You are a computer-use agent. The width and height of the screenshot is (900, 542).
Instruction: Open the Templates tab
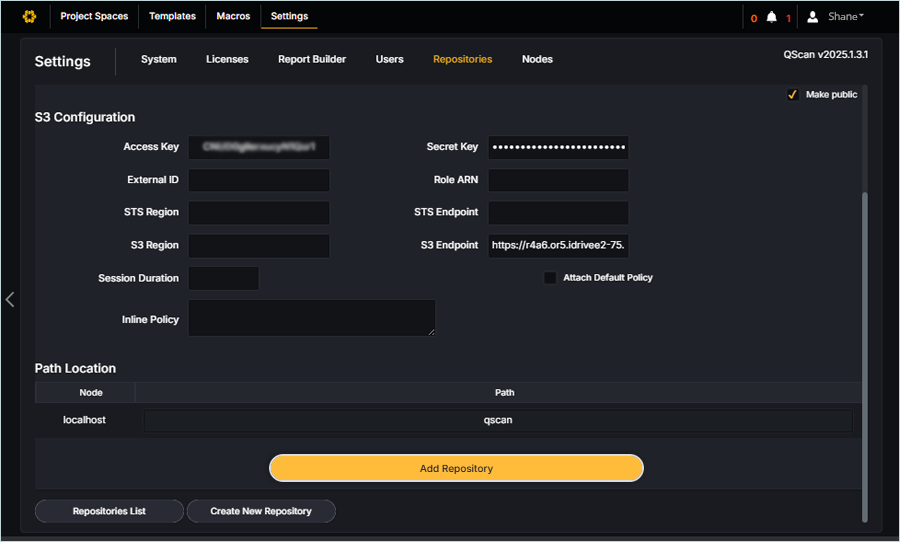[x=172, y=17]
